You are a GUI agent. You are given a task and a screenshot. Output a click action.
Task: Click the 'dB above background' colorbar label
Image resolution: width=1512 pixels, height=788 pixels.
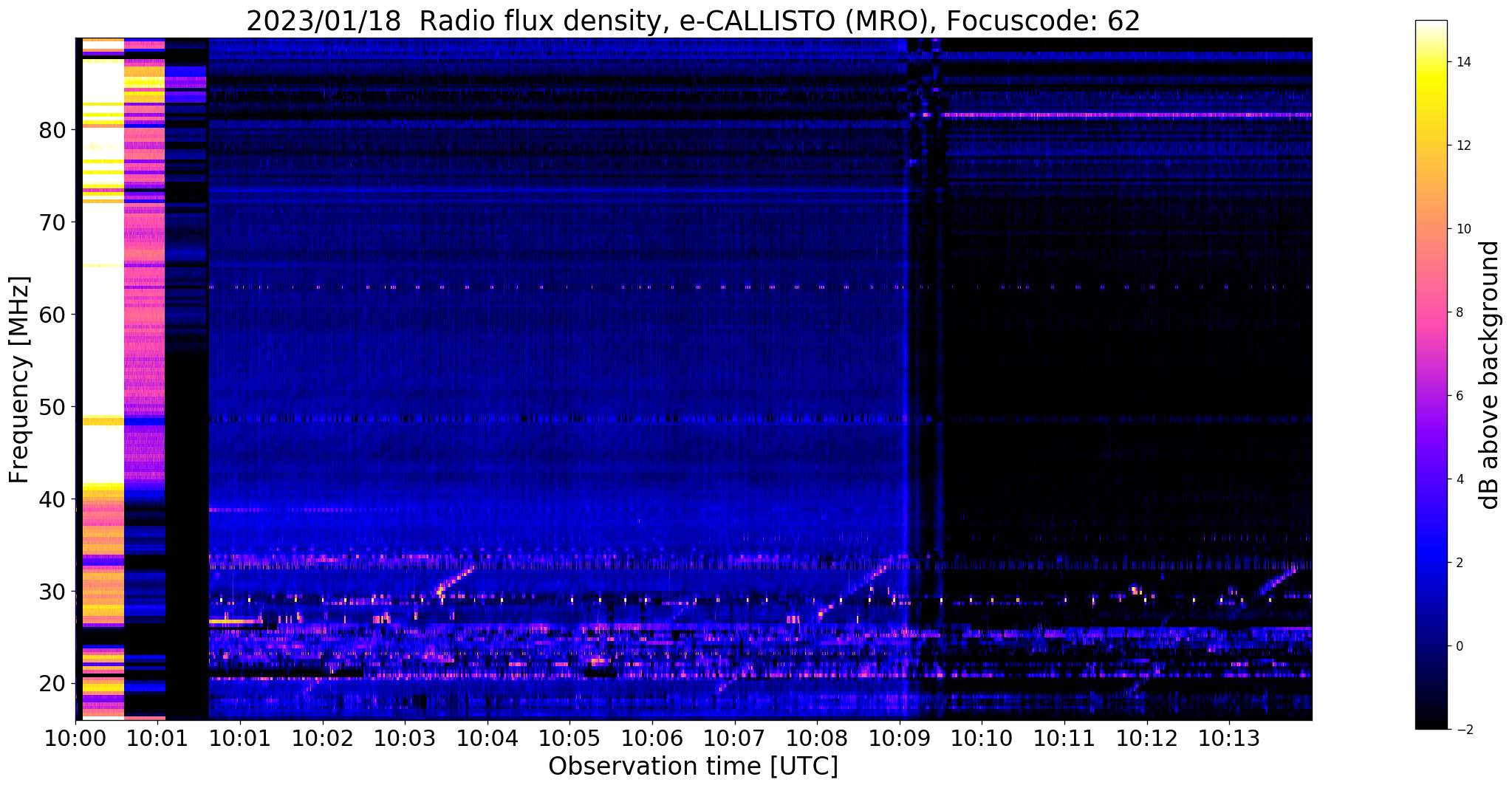click(1490, 374)
